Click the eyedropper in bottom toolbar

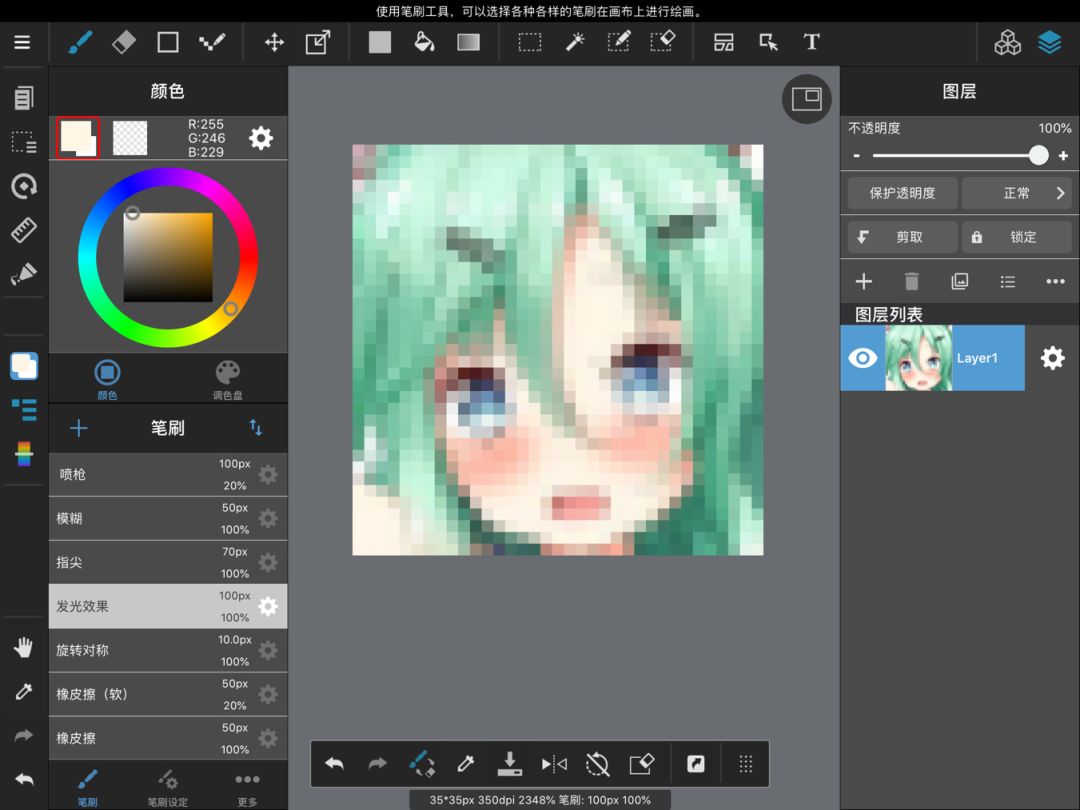tap(465, 764)
